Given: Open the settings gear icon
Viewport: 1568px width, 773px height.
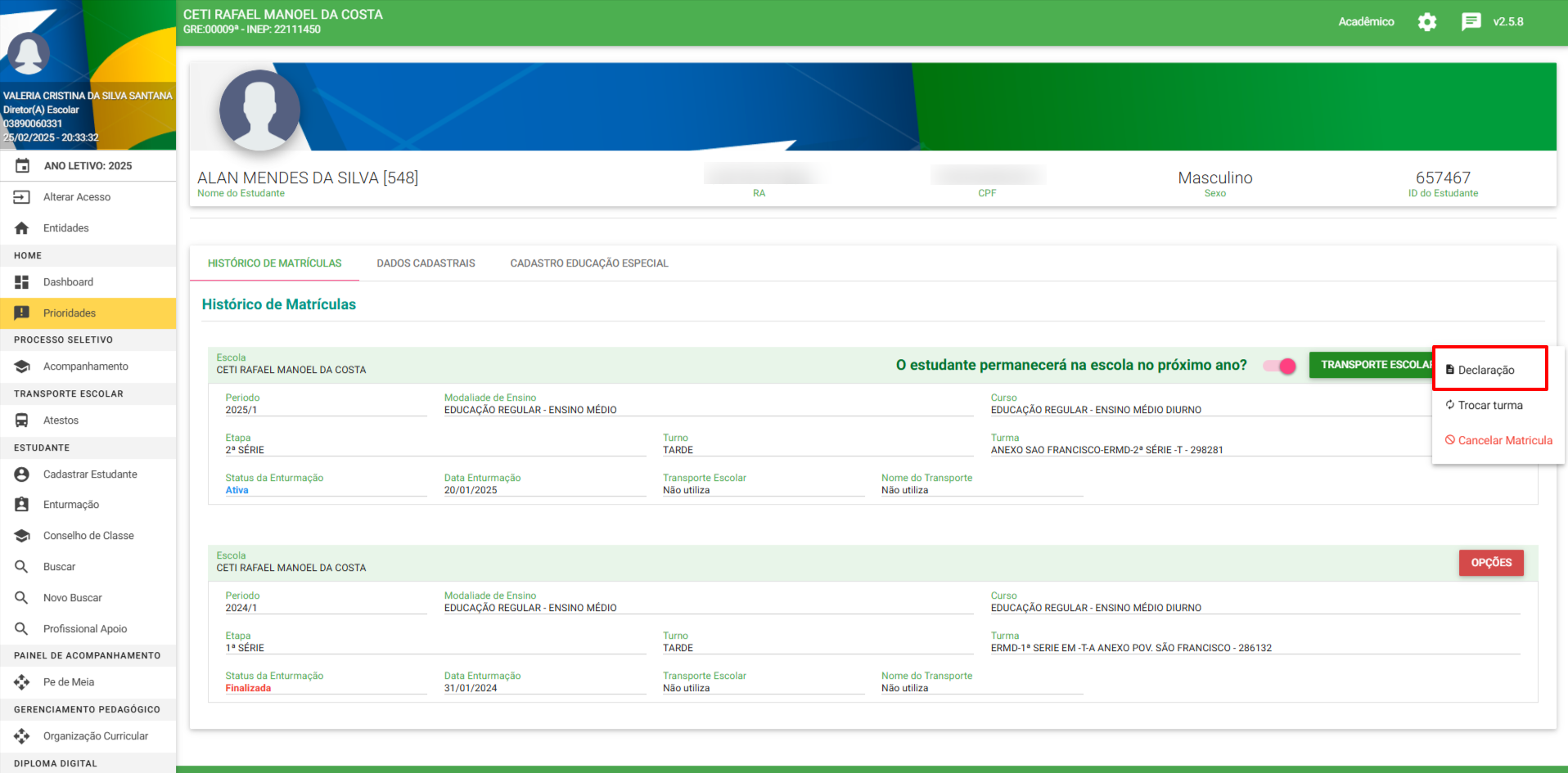Looking at the screenshot, I should click(x=1427, y=22).
